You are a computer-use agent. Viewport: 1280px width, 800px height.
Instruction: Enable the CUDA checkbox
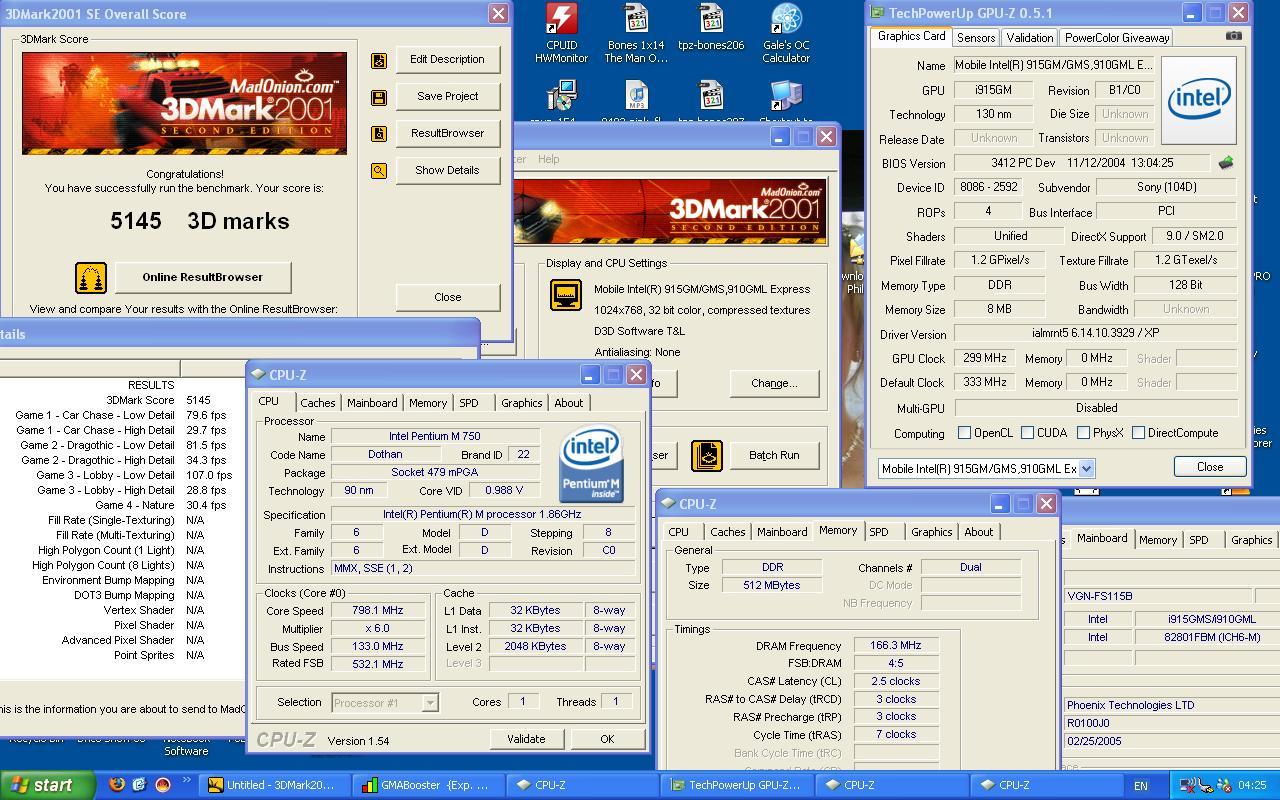tap(1027, 433)
